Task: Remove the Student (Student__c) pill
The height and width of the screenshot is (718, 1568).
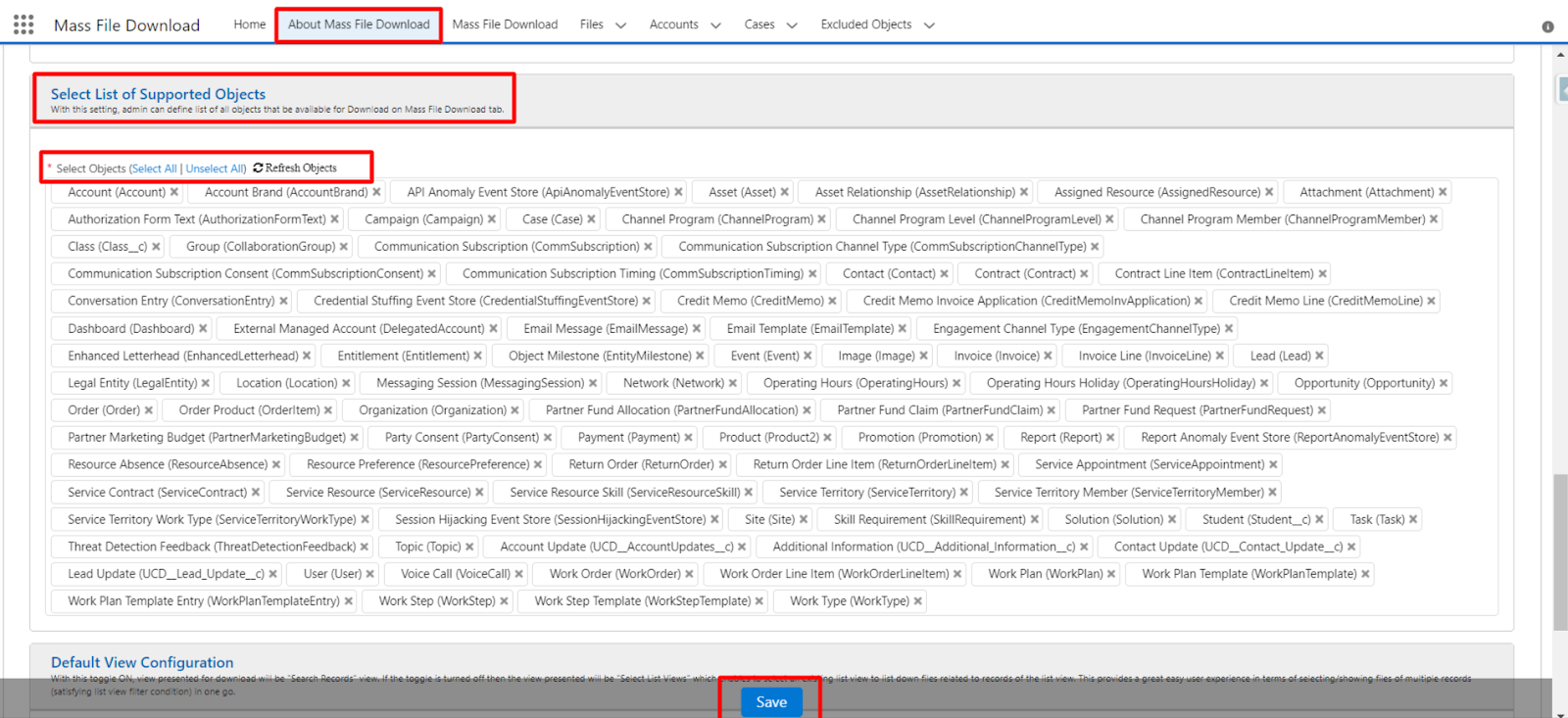Action: (1319, 520)
